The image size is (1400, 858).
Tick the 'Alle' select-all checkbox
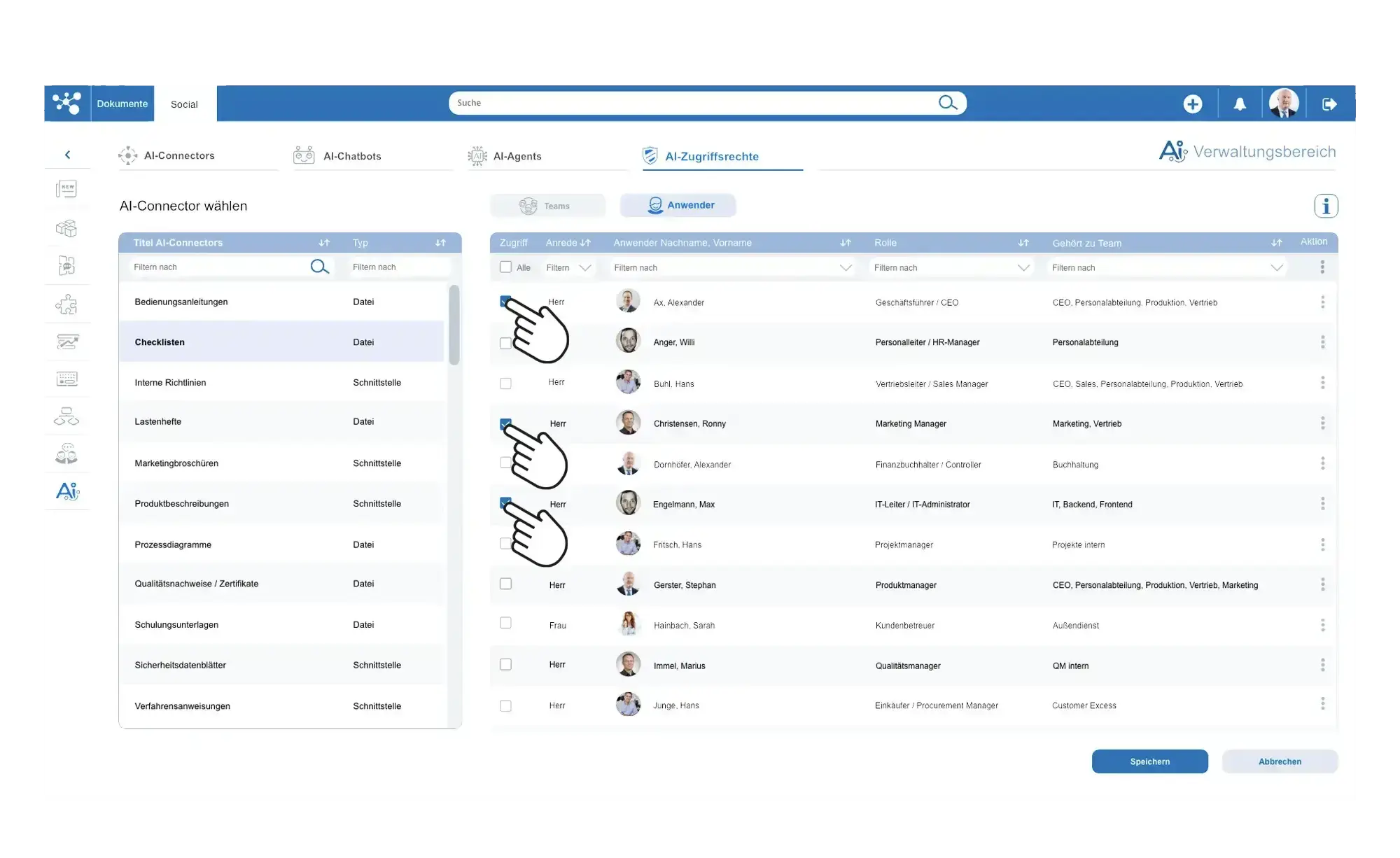pos(505,267)
